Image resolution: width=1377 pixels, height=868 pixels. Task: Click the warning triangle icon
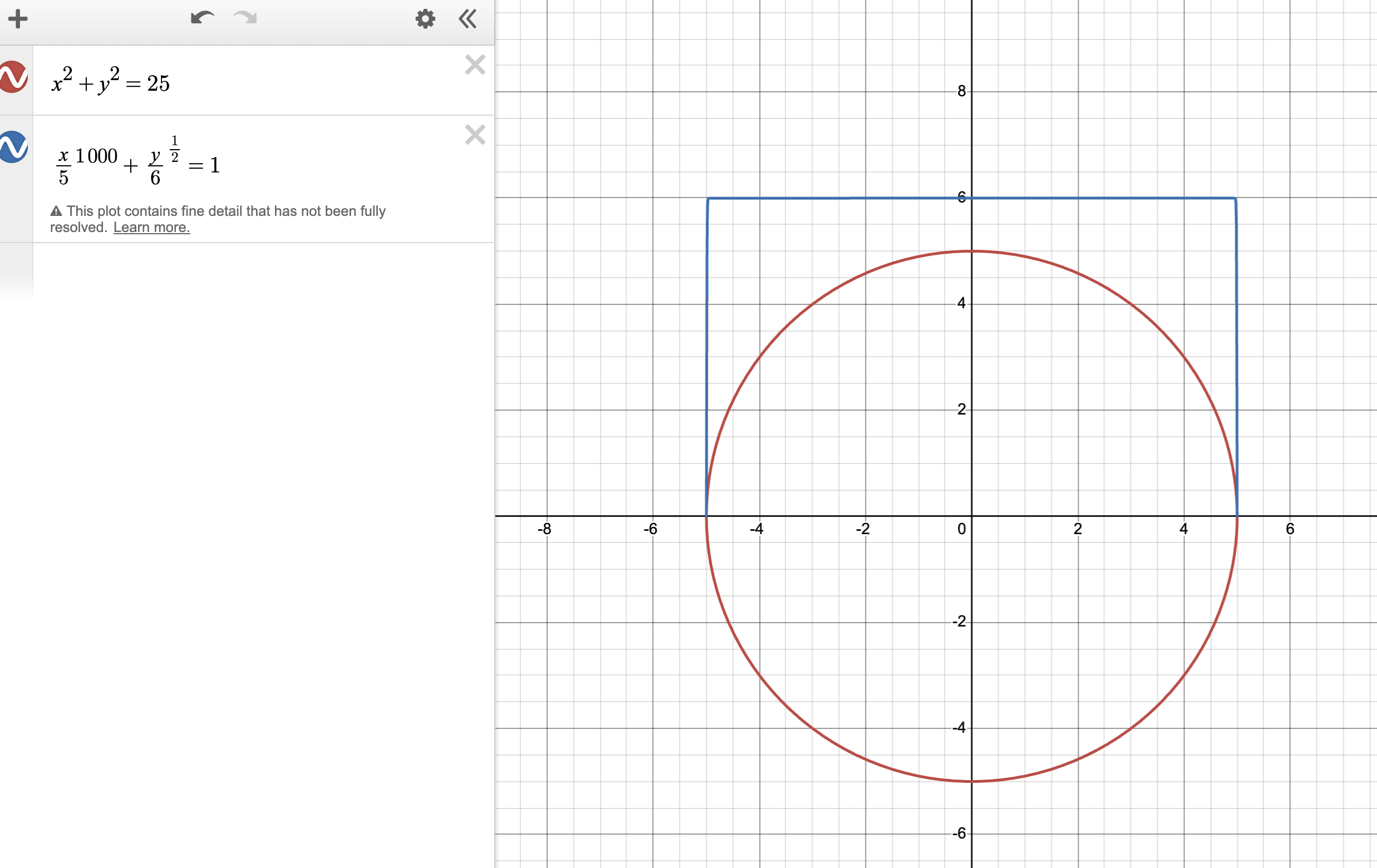[x=56, y=211]
